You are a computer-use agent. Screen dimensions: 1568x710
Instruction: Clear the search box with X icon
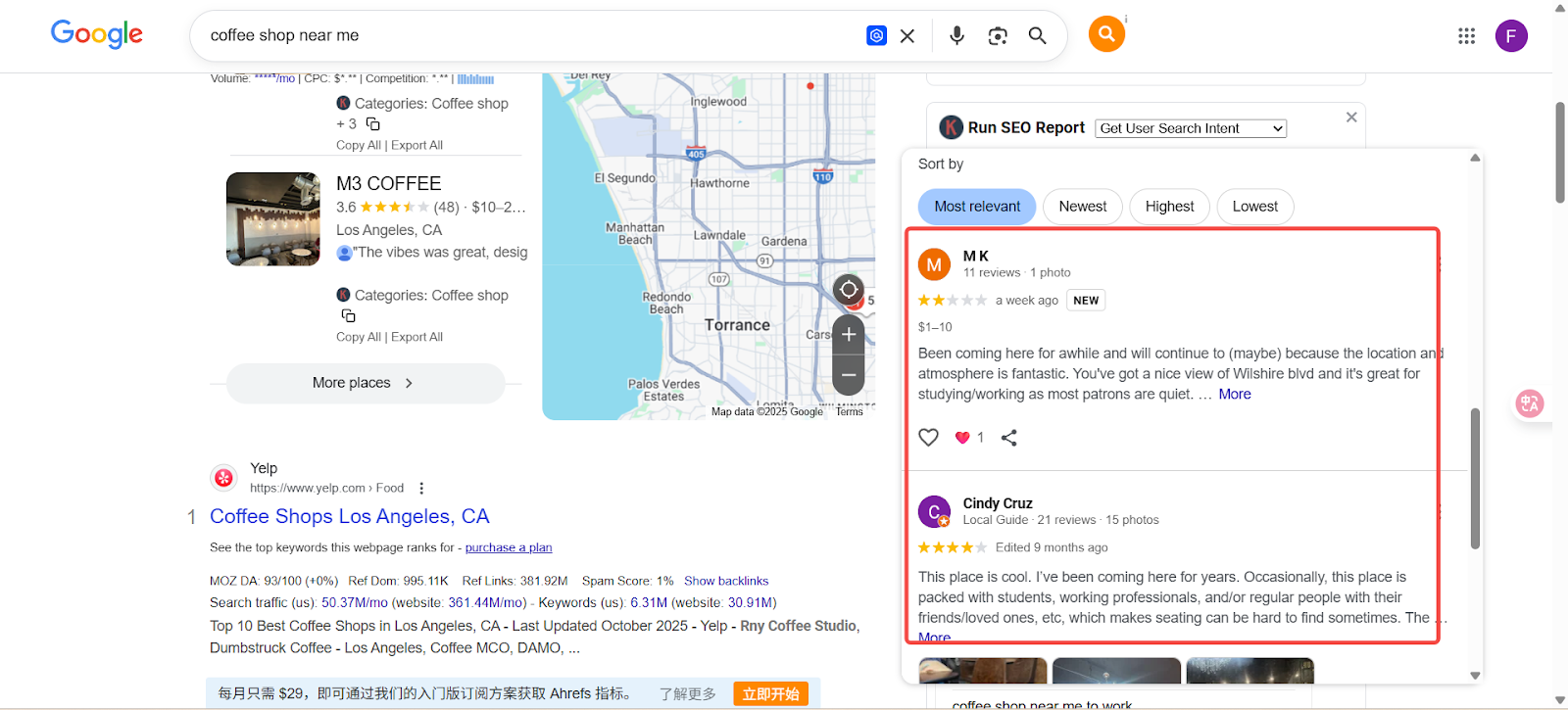click(907, 36)
